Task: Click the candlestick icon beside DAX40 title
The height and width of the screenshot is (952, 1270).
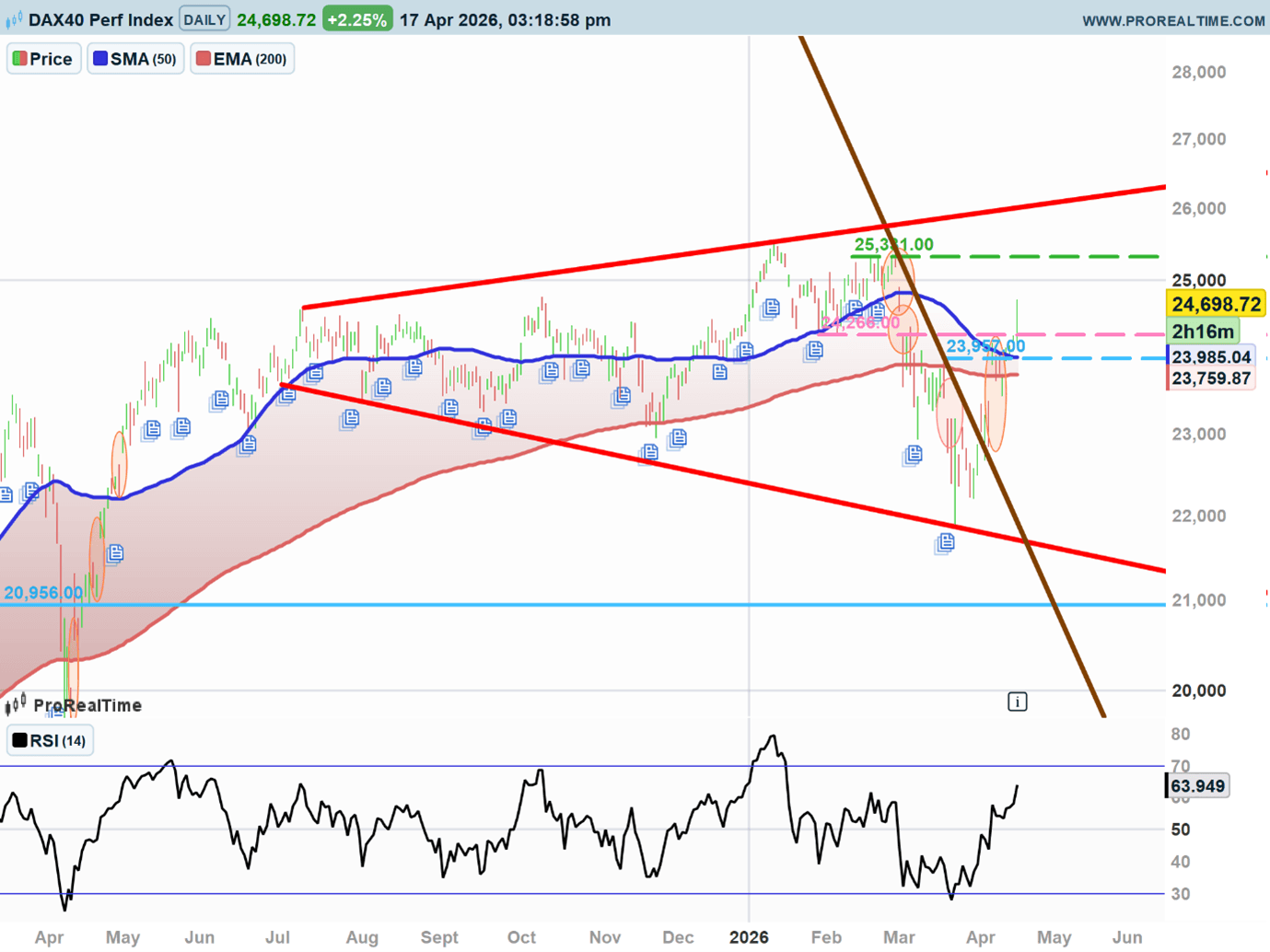Action: pyautogui.click(x=14, y=19)
